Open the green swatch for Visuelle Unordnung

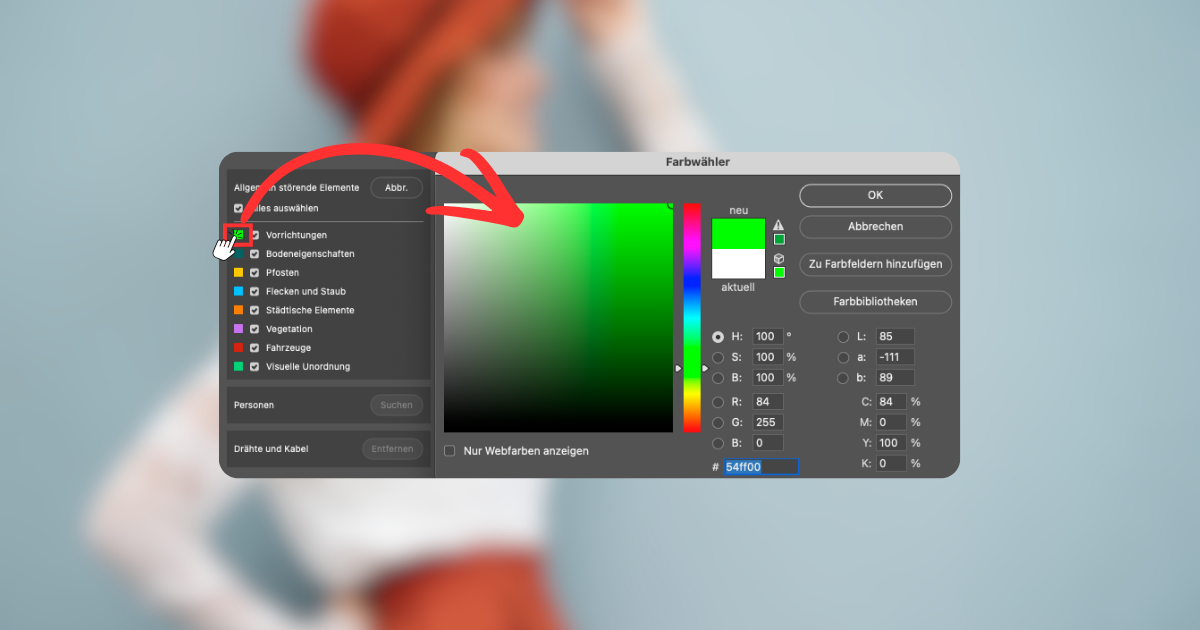tap(238, 367)
